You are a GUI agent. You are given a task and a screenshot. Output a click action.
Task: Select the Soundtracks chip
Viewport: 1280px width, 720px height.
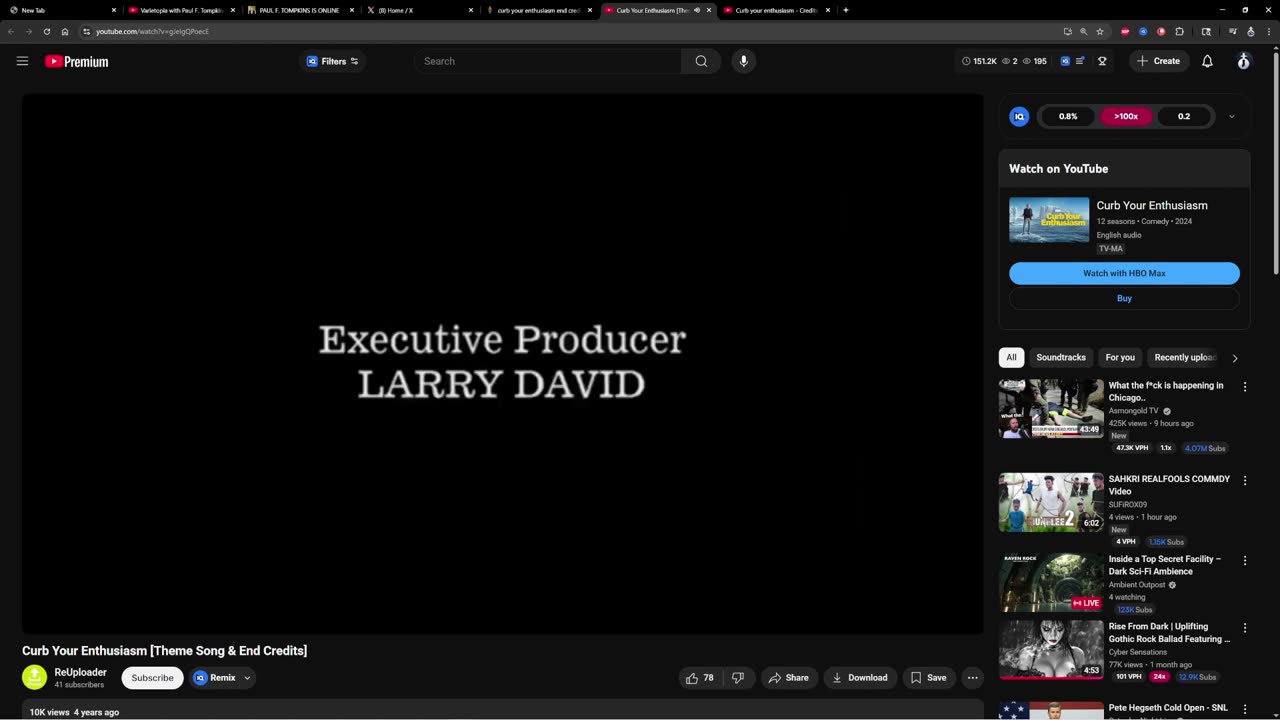[x=1061, y=357]
